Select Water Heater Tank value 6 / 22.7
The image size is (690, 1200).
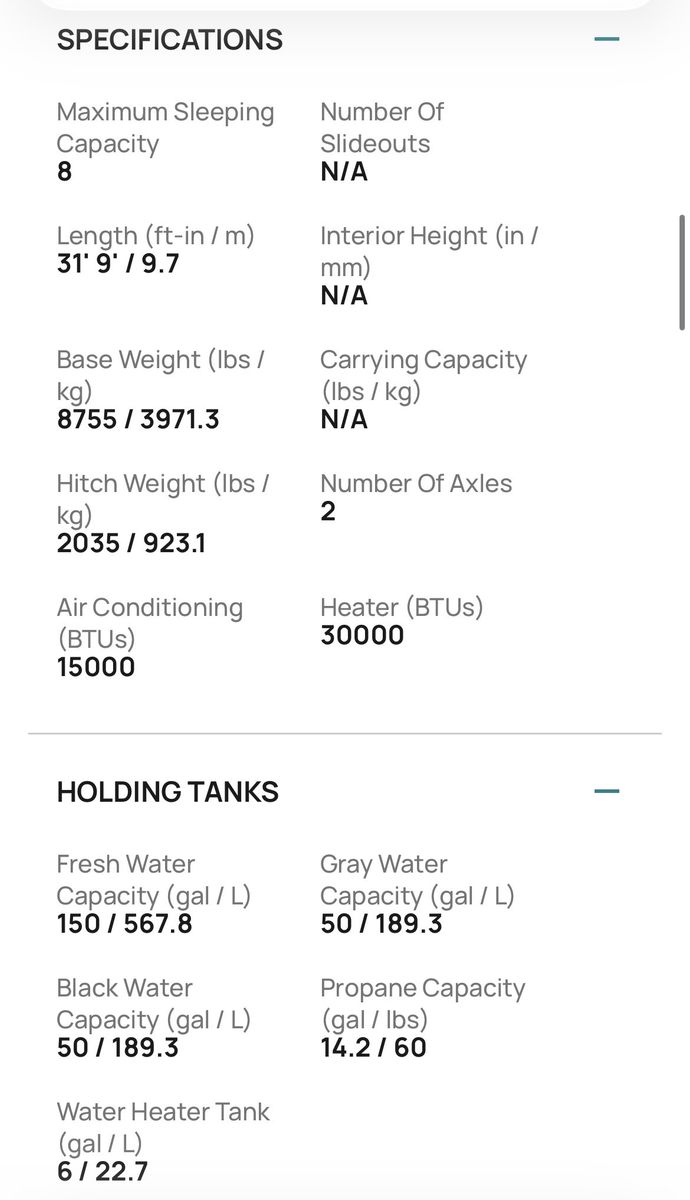point(102,1171)
